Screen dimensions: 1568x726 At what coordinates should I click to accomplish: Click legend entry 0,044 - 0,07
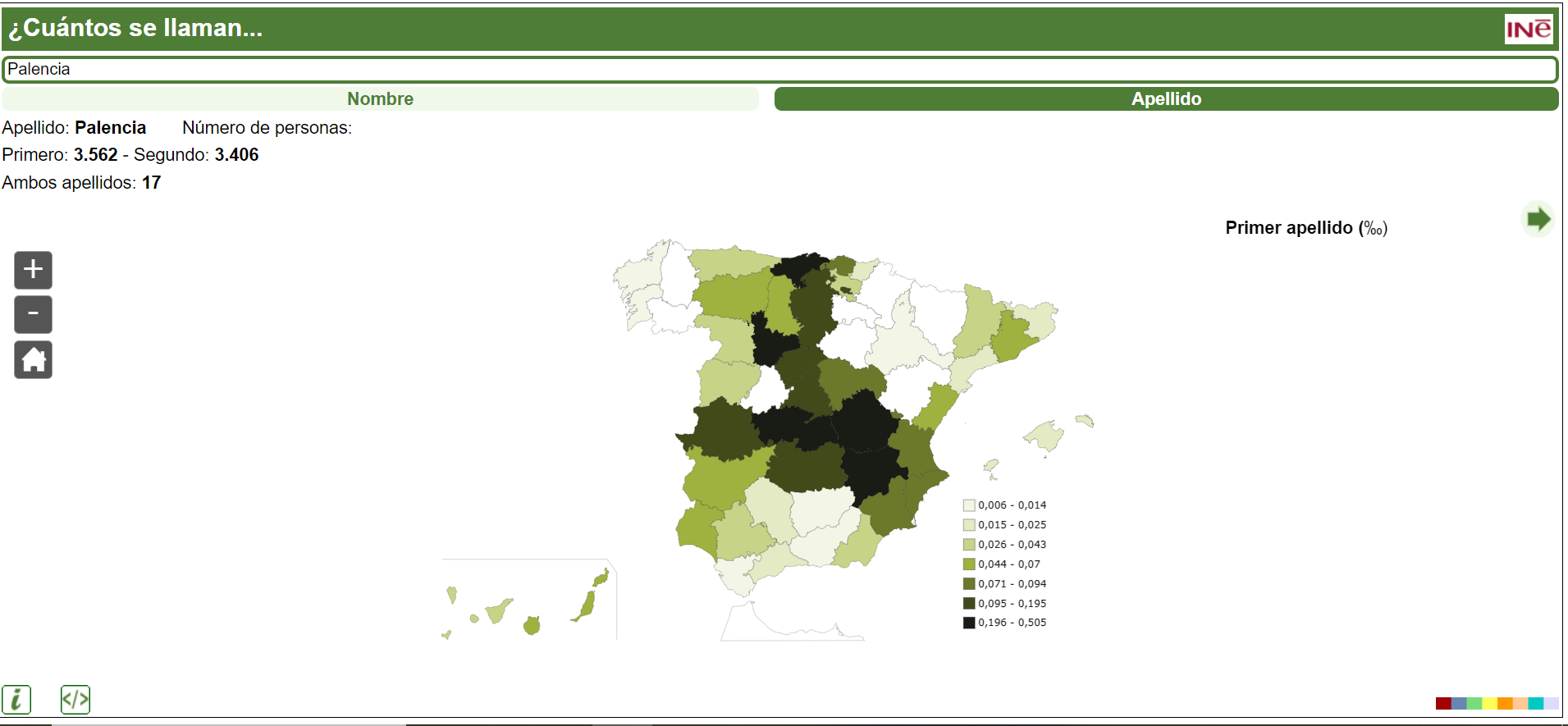coord(1002,564)
